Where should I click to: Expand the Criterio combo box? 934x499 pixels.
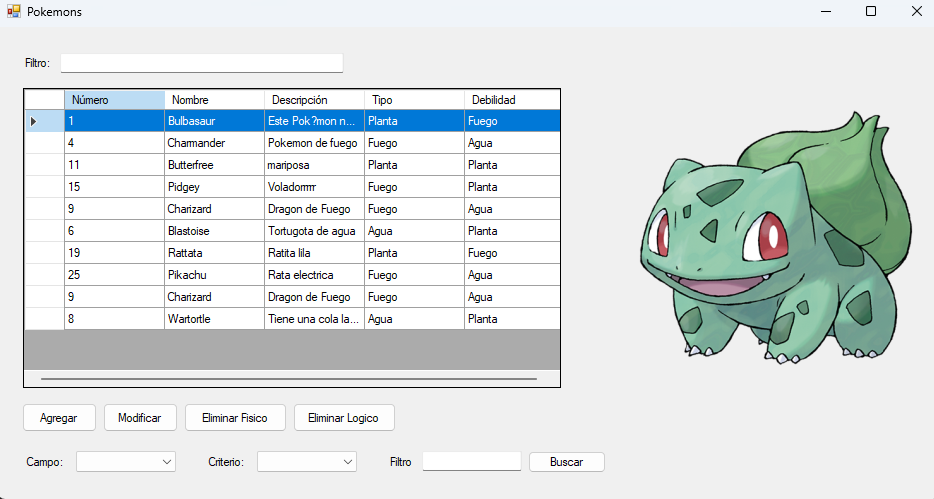(307, 461)
